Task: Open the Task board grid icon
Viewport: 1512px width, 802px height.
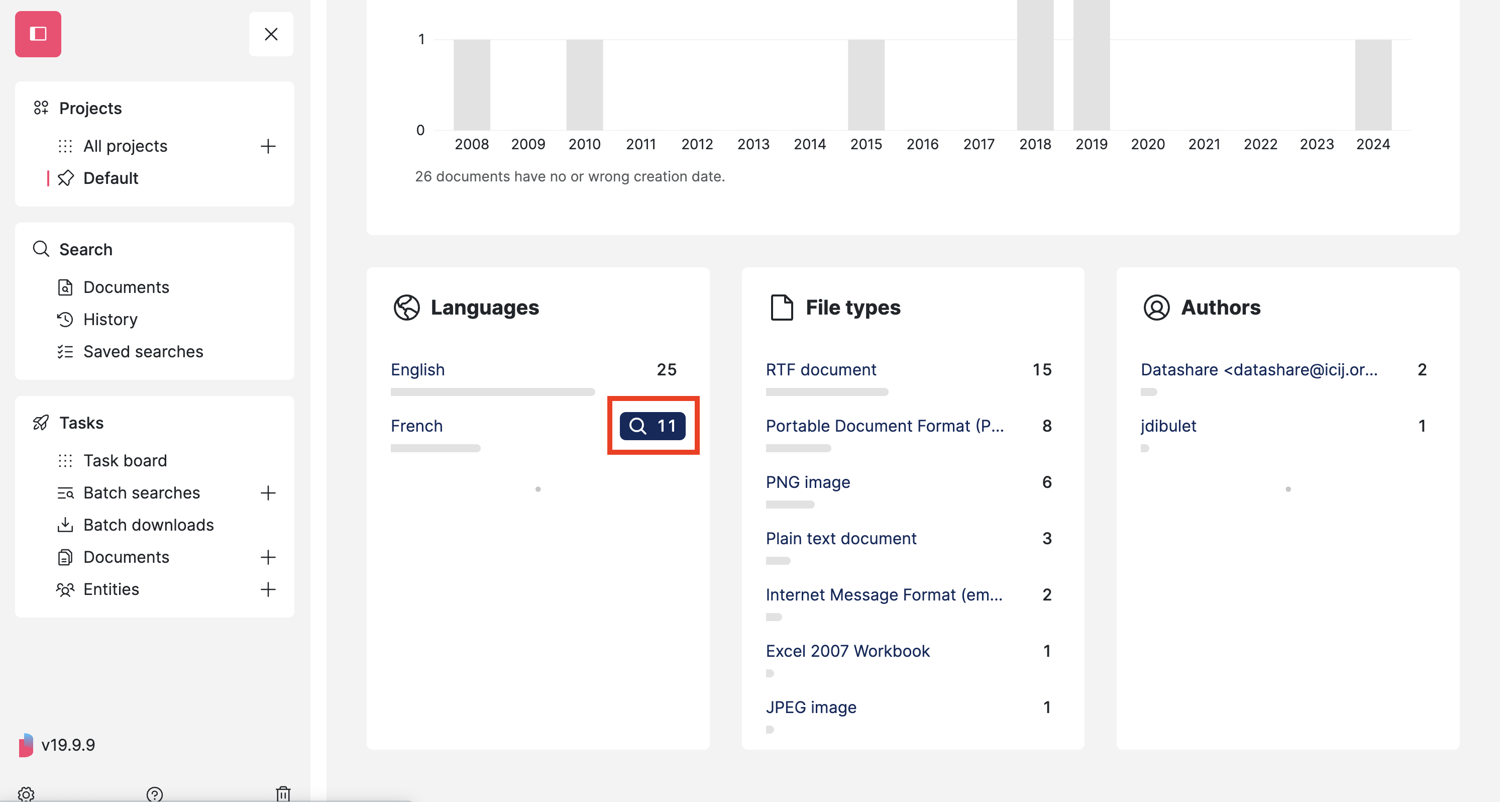Action: click(x=66, y=460)
